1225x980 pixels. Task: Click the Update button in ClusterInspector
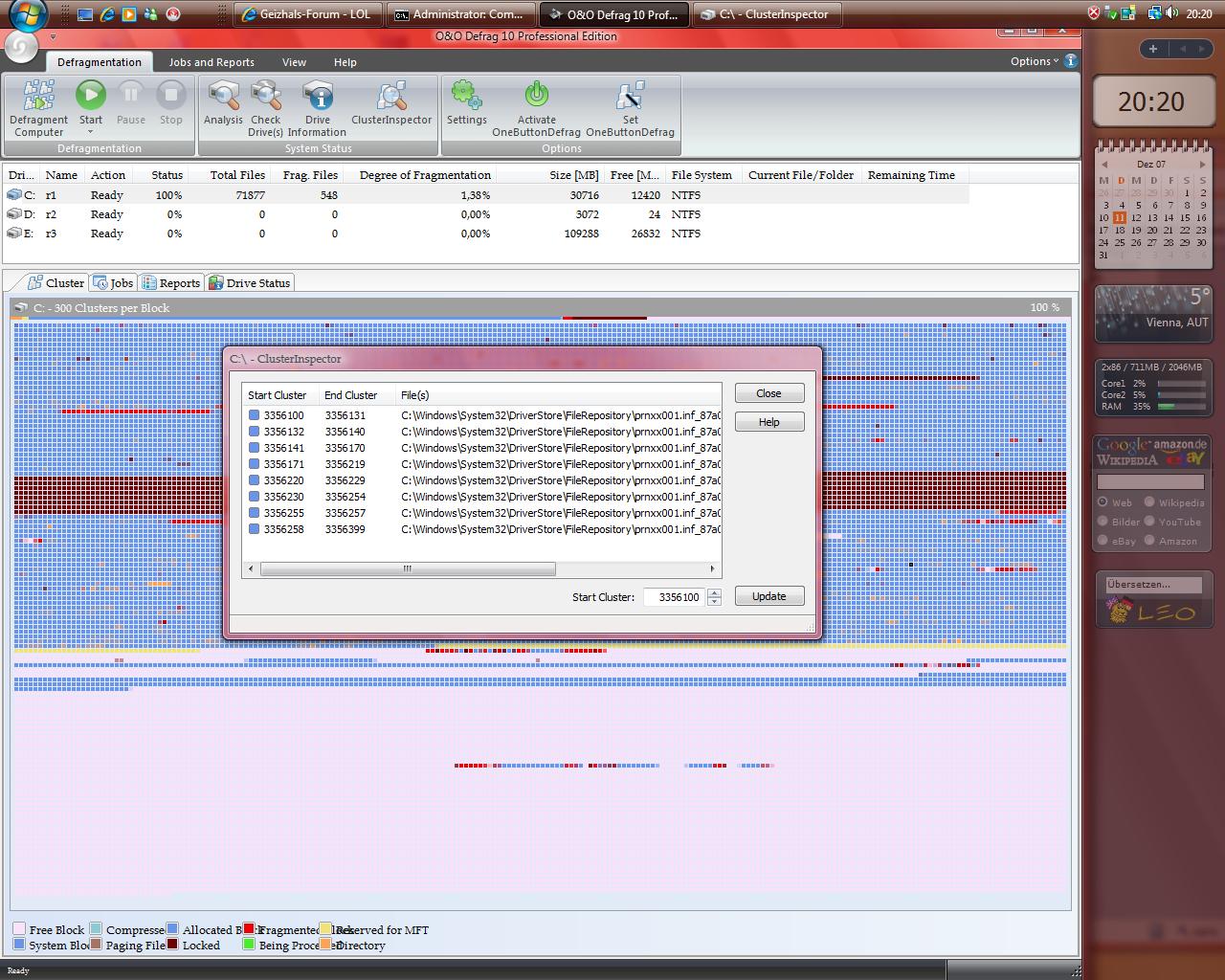click(768, 596)
